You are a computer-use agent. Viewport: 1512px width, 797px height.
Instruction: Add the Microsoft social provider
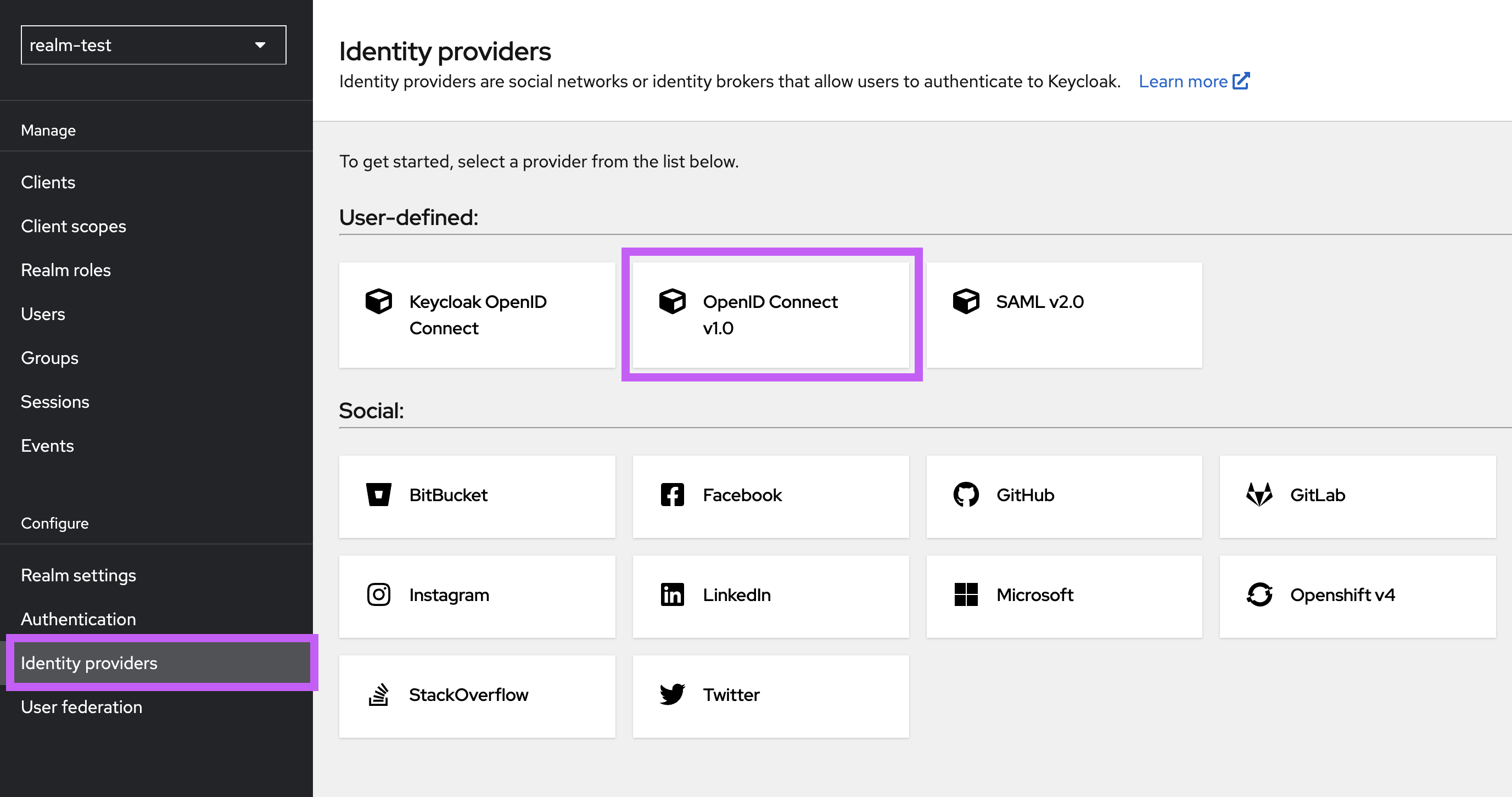[1064, 596]
